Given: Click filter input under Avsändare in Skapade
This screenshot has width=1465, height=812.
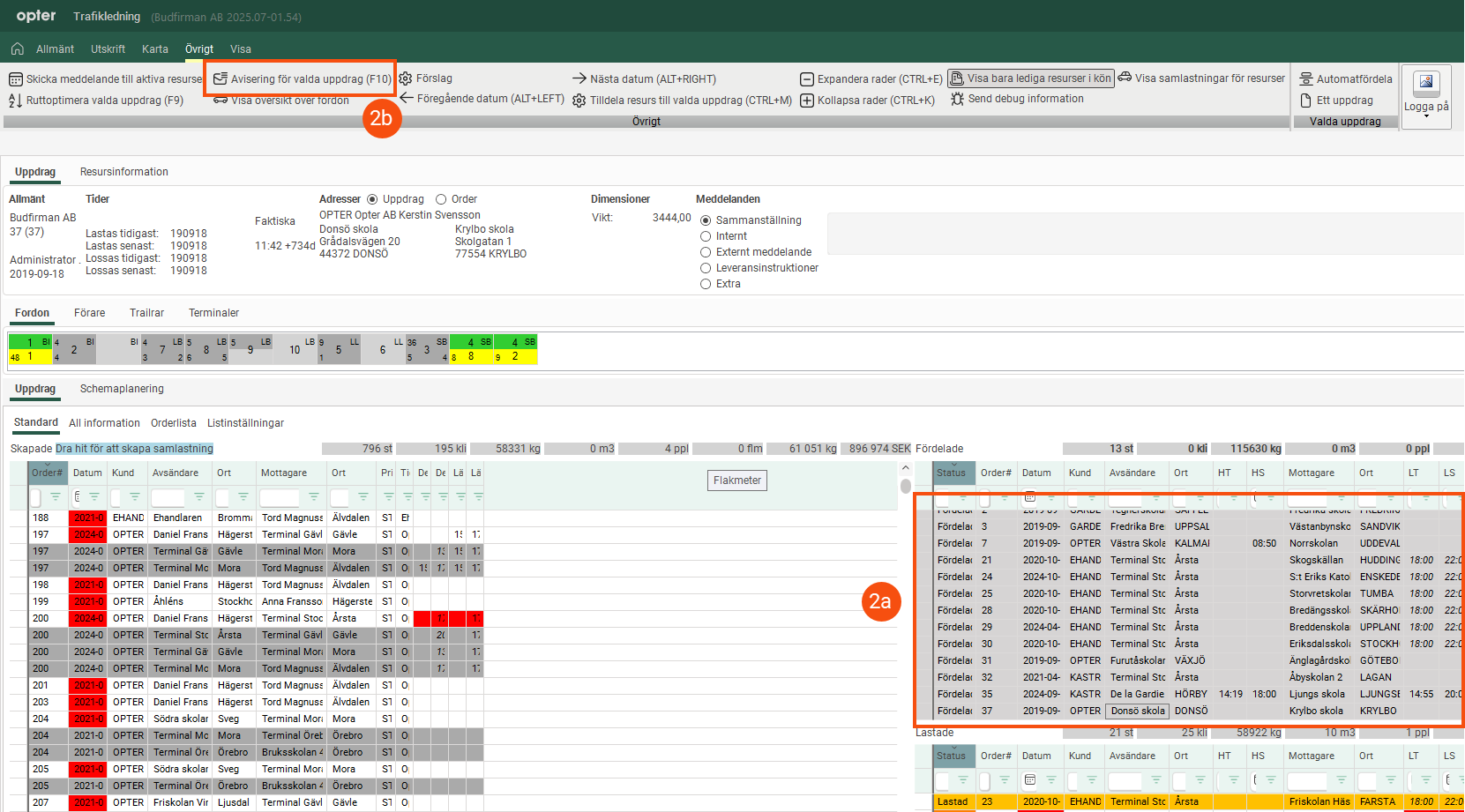Looking at the screenshot, I should (168, 497).
